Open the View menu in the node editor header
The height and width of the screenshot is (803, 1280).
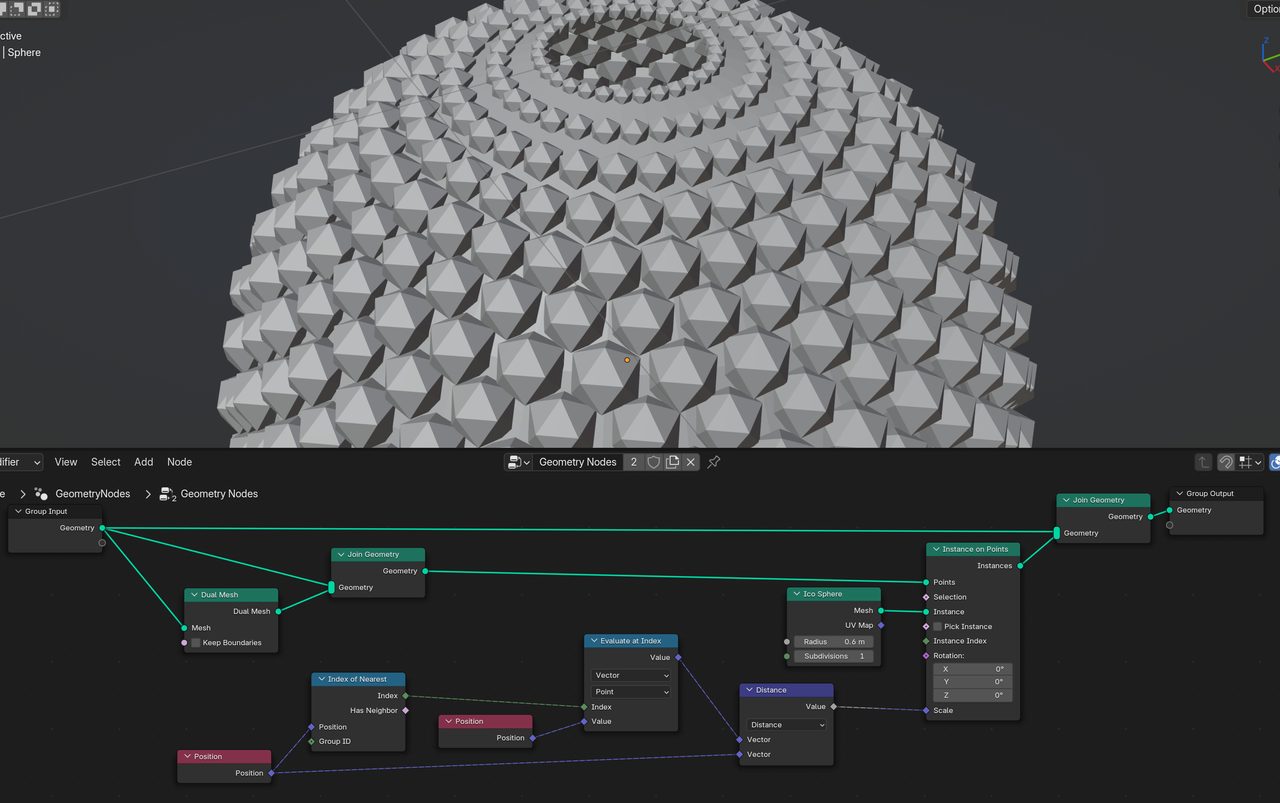[65, 462]
